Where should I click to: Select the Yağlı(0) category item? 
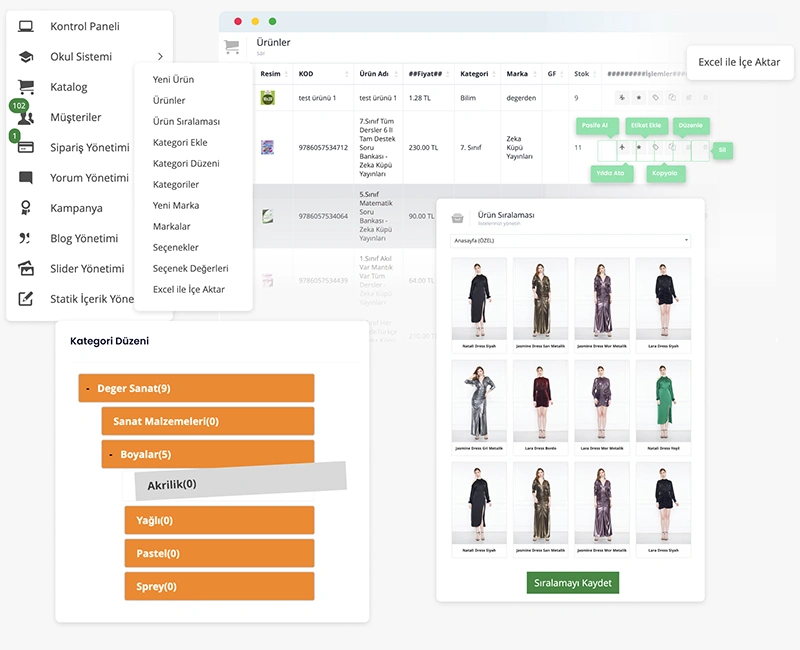(219, 520)
